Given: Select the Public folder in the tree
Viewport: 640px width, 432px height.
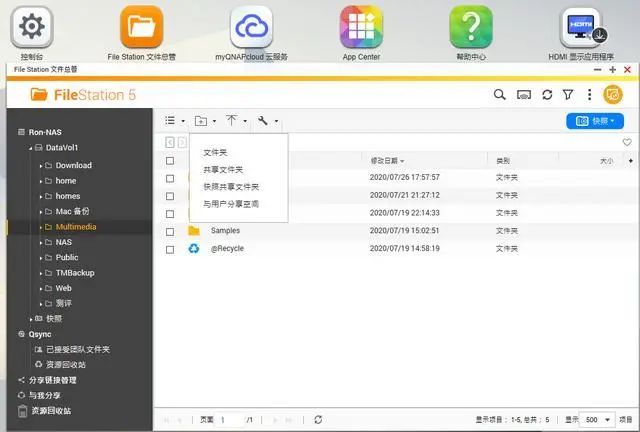Looking at the screenshot, I should [x=67, y=258].
